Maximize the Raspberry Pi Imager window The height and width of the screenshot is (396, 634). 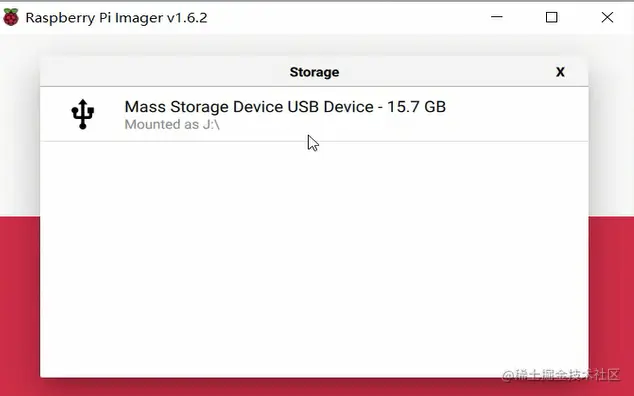[552, 17]
